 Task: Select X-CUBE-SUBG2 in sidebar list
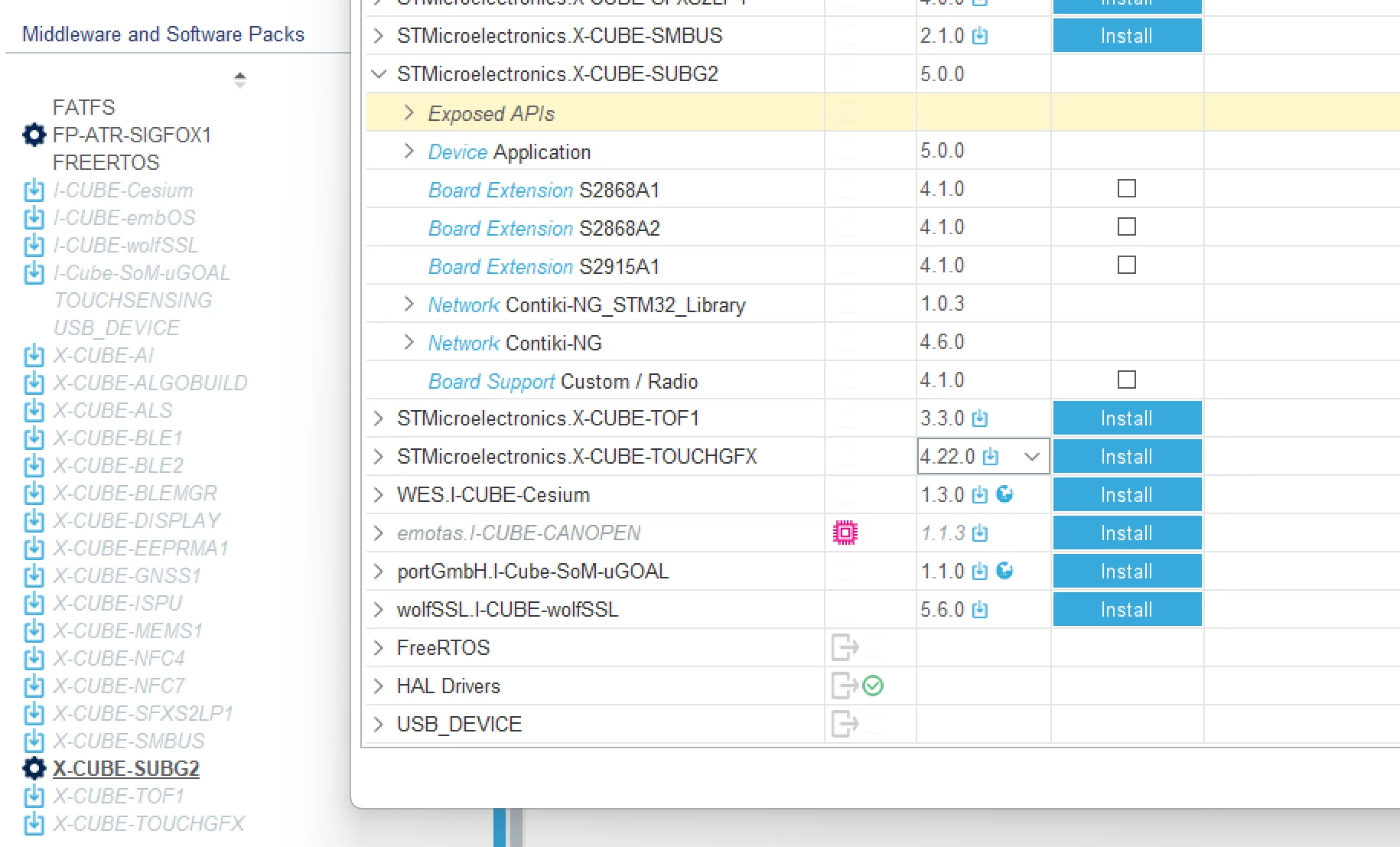(x=126, y=768)
